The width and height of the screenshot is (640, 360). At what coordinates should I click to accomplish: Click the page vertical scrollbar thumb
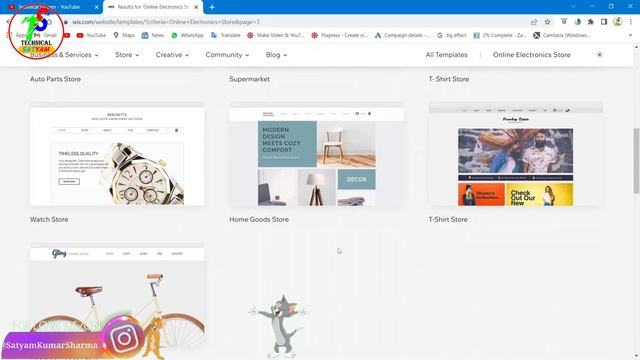click(x=636, y=160)
